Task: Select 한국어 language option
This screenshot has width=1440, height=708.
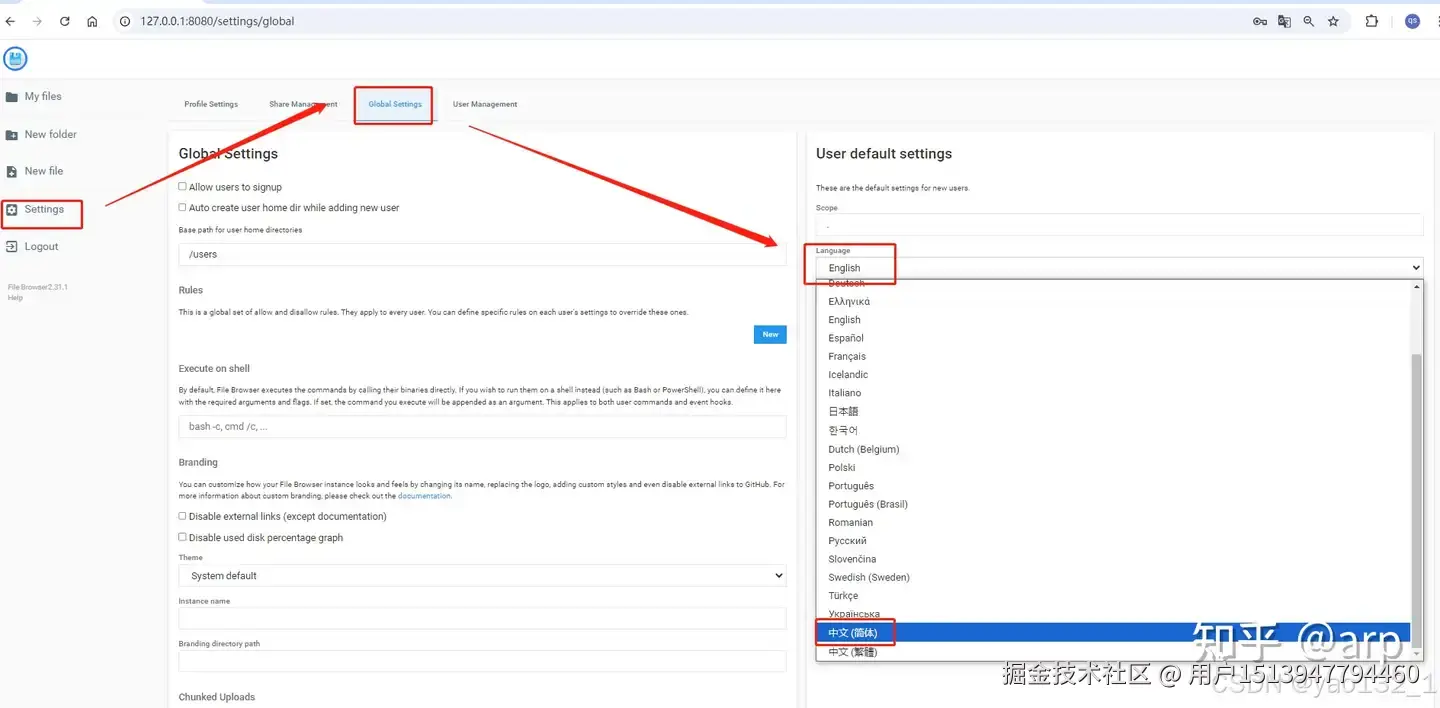Action: click(1113, 430)
